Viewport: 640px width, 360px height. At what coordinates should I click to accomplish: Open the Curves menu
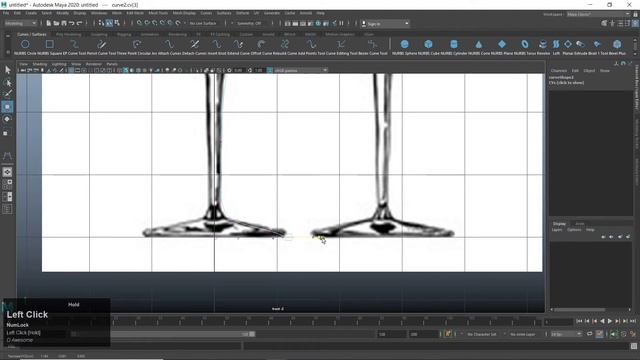click(206, 13)
